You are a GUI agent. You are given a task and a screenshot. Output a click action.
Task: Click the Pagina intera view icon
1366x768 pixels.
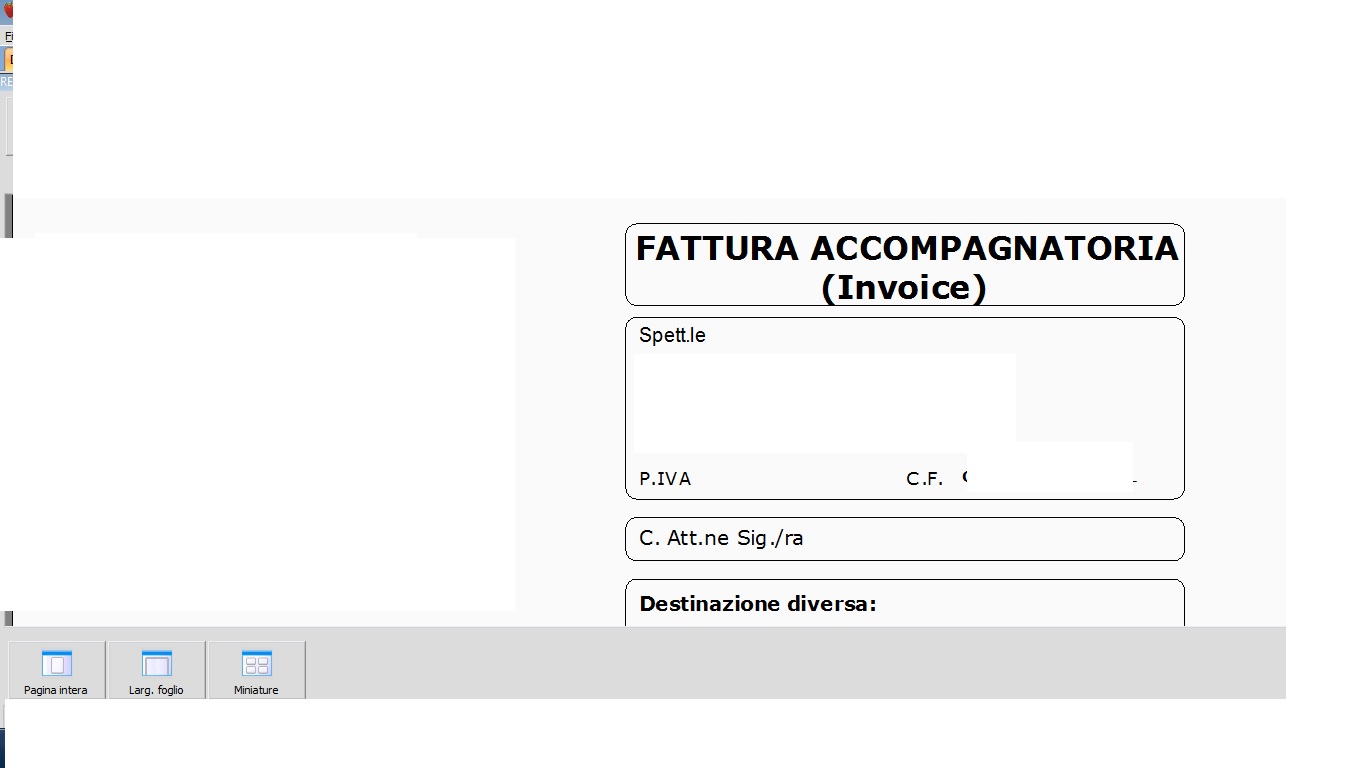click(56, 670)
